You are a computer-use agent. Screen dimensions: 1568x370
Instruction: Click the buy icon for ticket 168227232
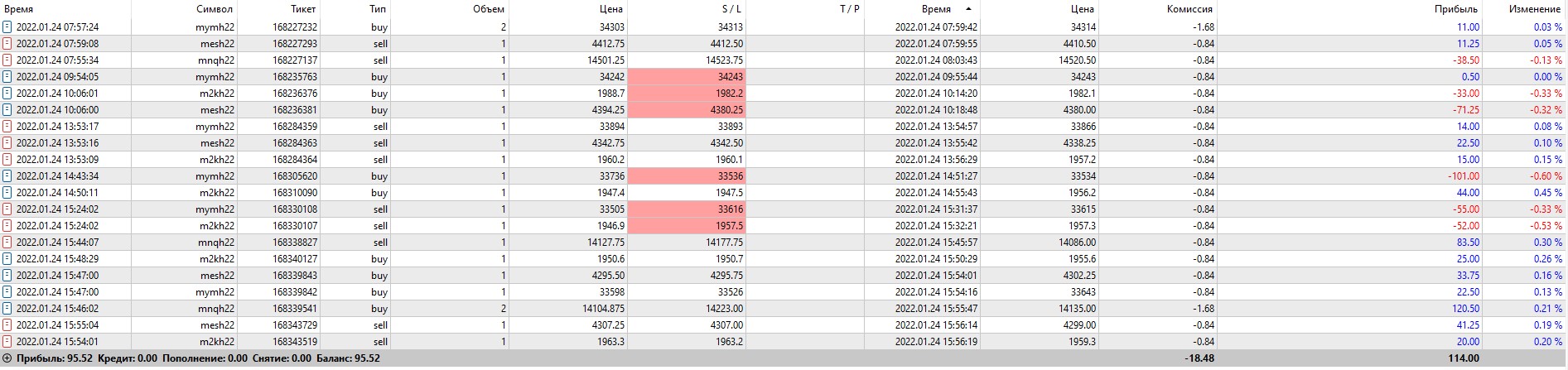pos(7,27)
